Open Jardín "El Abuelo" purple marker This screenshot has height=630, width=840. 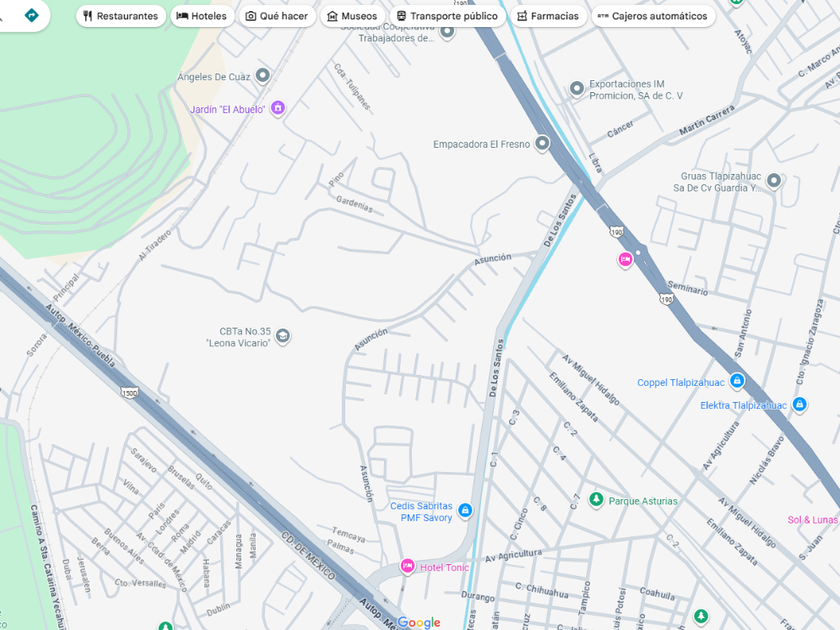pyautogui.click(x=278, y=108)
